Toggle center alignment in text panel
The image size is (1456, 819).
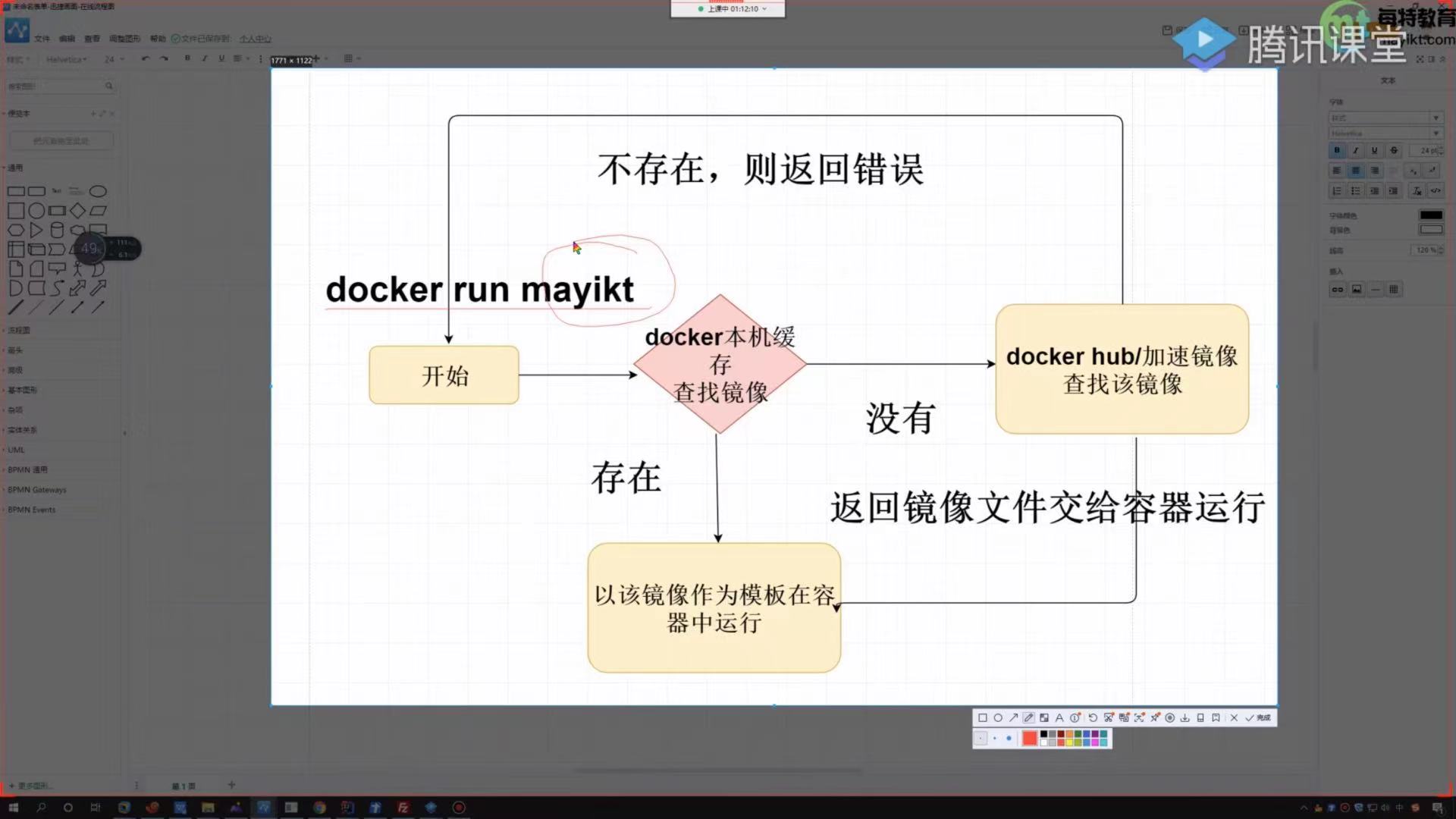tap(1355, 171)
